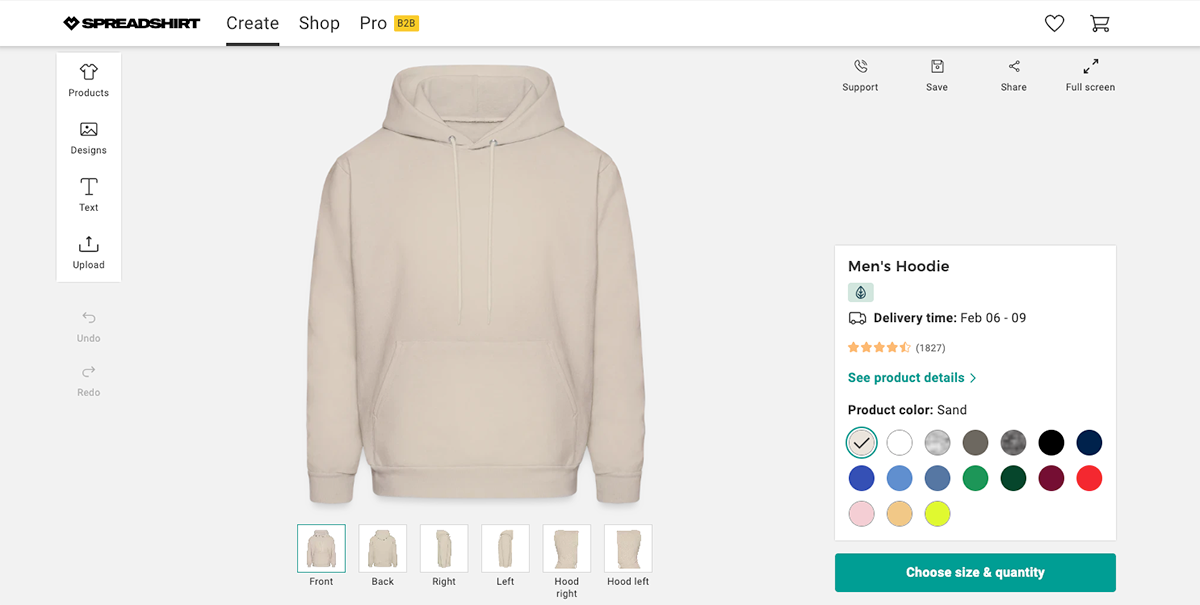Image resolution: width=1200 pixels, height=605 pixels.
Task: Show the Back view thumbnail
Action: [383, 549]
